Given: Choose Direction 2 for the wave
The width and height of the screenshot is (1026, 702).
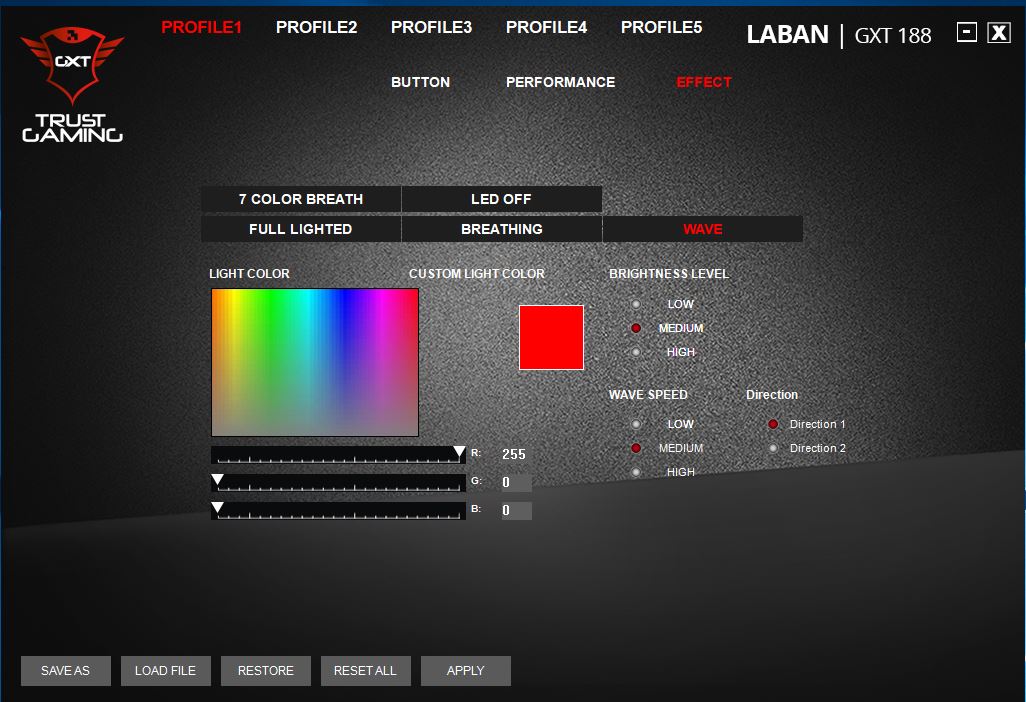Looking at the screenshot, I should (772, 448).
